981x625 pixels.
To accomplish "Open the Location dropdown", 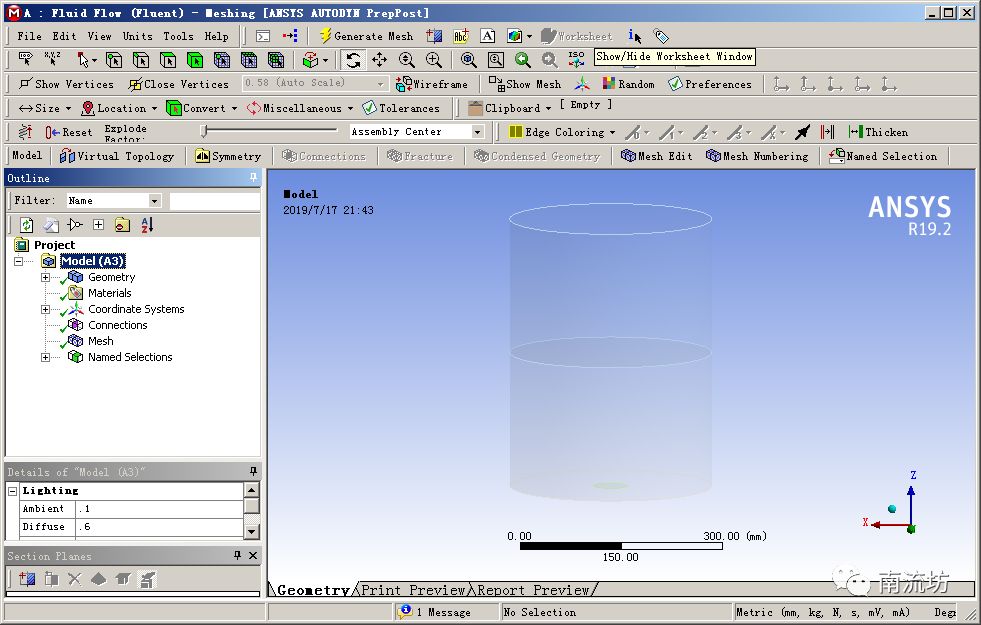I will pyautogui.click(x=119, y=108).
